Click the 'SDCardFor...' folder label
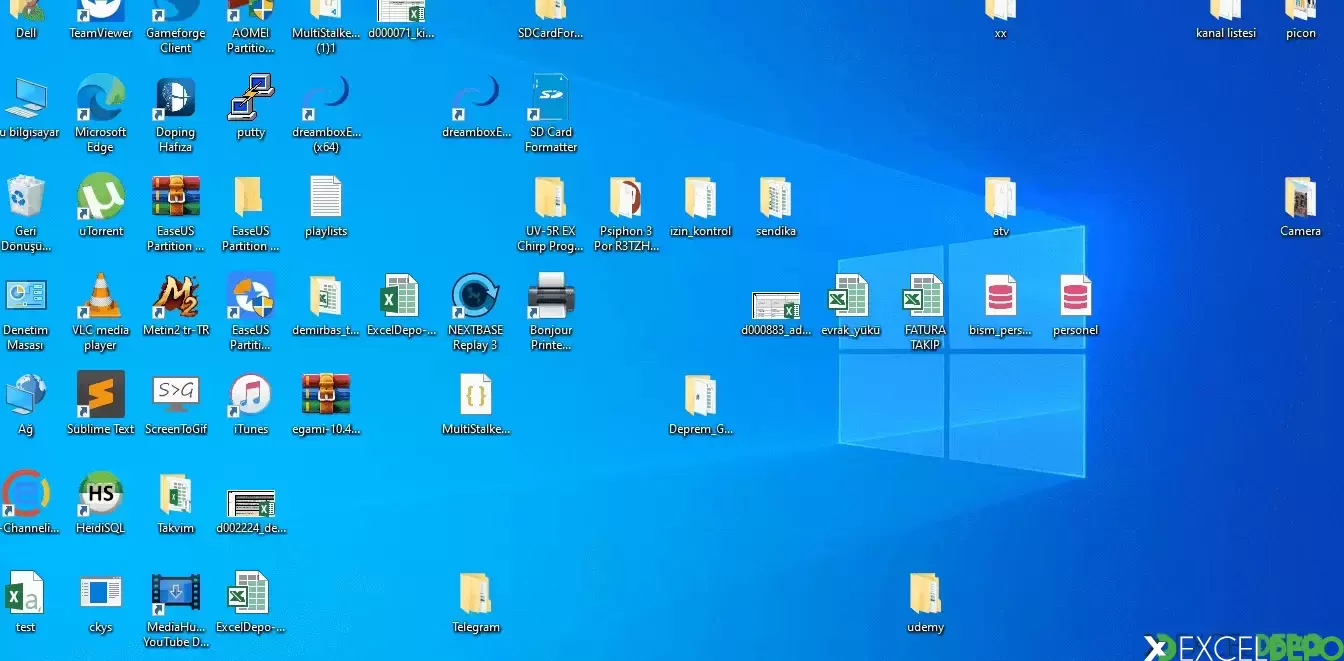The image size is (1344, 661). coord(551,33)
